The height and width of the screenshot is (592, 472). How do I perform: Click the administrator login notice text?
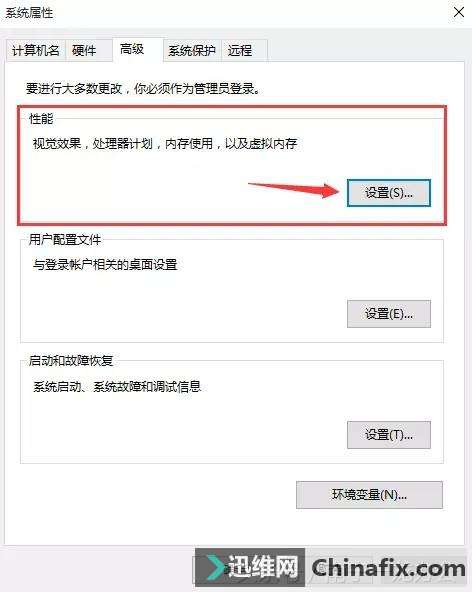click(x=143, y=89)
